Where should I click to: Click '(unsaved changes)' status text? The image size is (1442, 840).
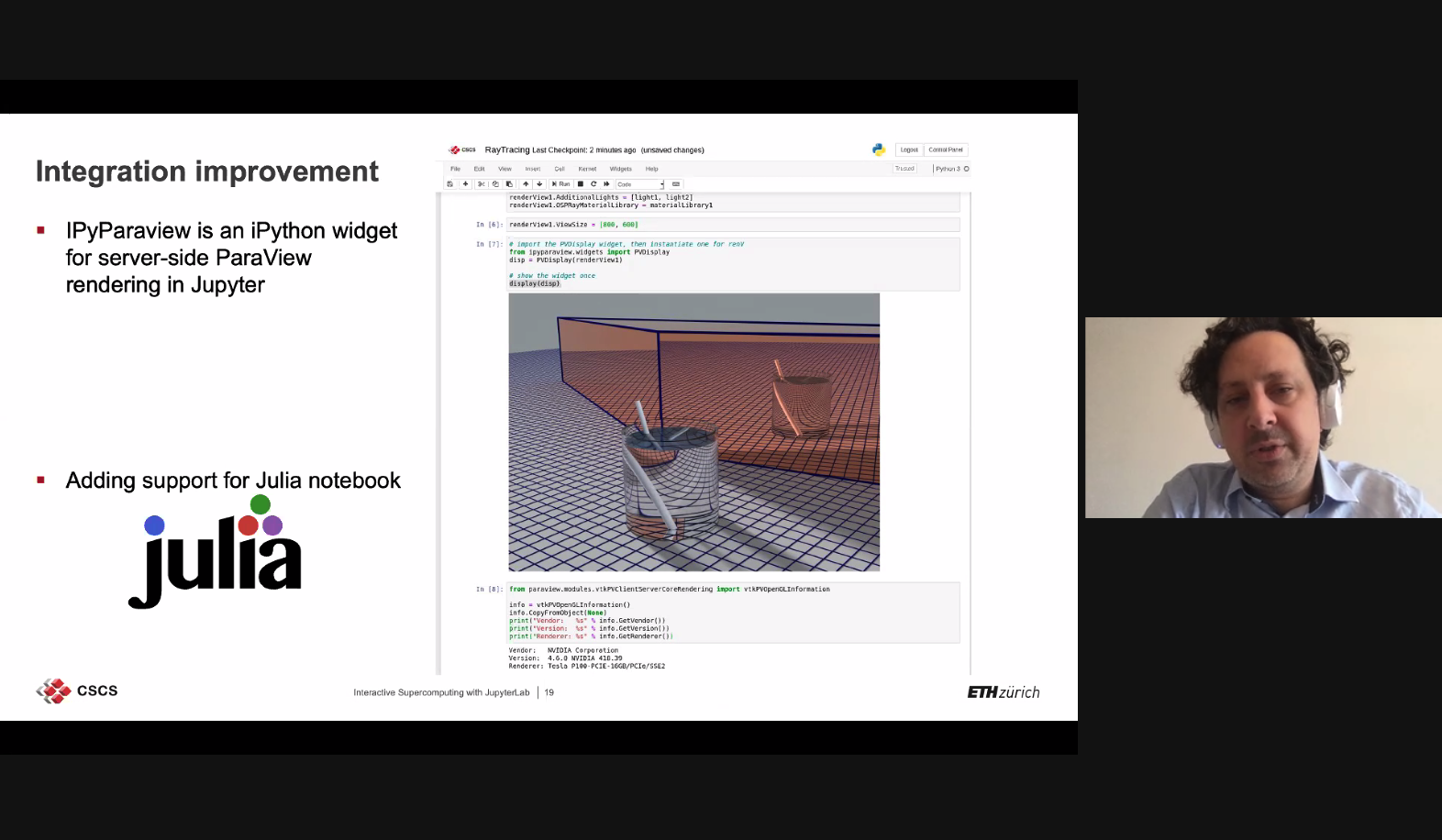tap(672, 150)
